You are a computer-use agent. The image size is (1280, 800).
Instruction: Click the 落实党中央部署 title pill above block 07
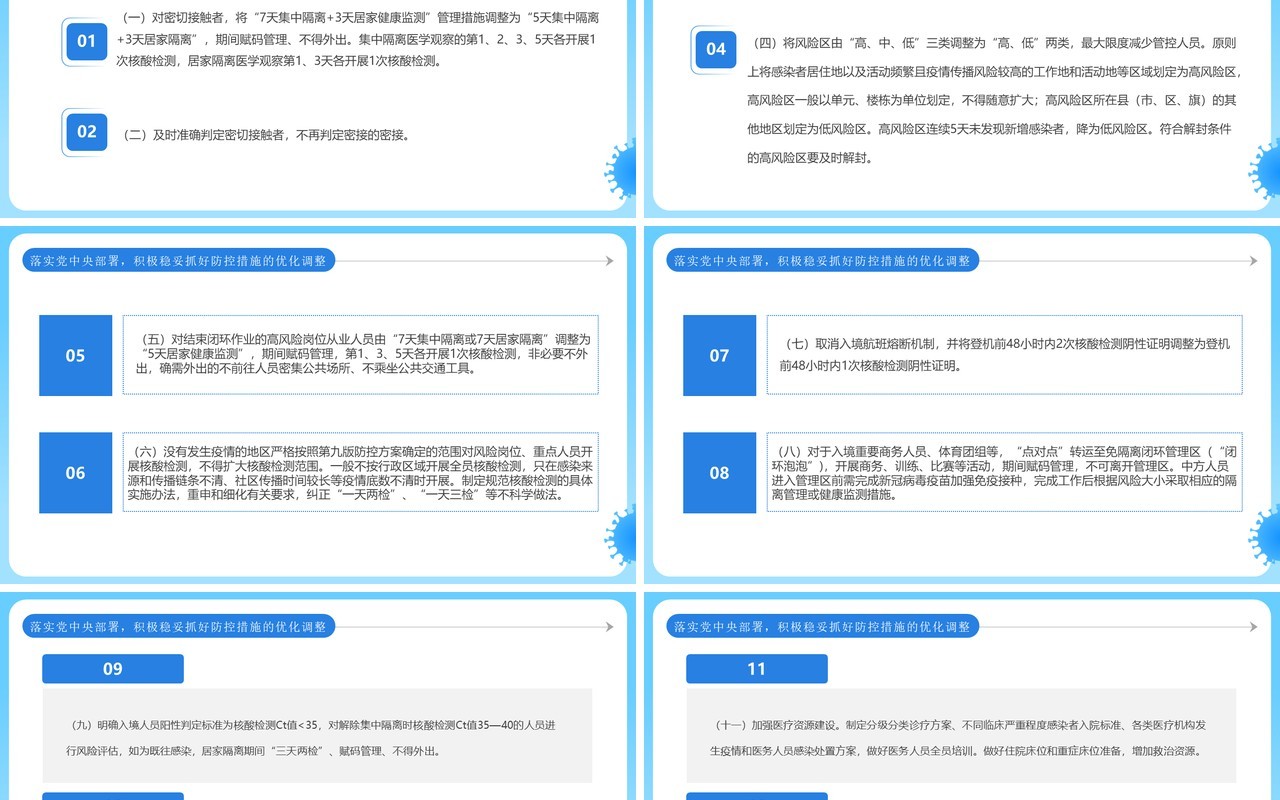click(x=823, y=261)
